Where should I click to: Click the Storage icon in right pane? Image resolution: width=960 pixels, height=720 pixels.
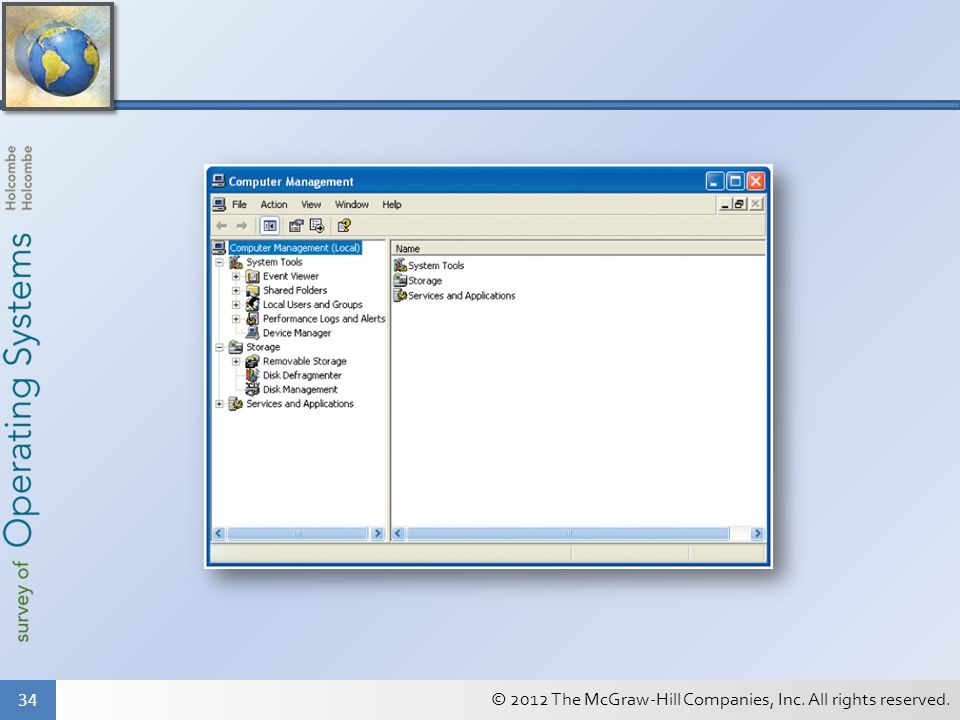(x=400, y=280)
